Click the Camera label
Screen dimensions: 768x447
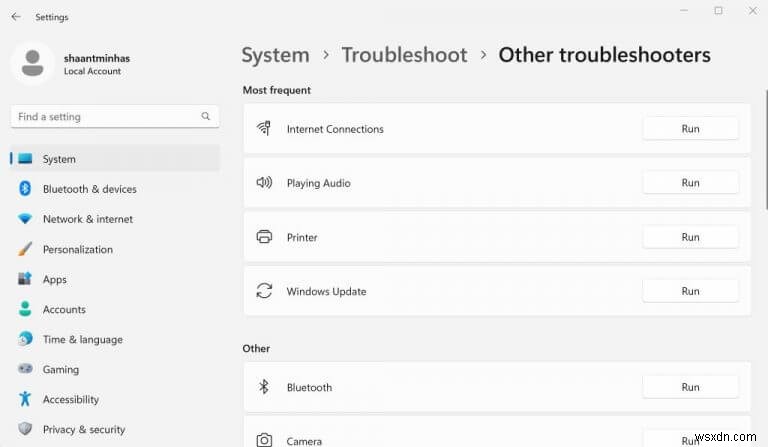304,441
